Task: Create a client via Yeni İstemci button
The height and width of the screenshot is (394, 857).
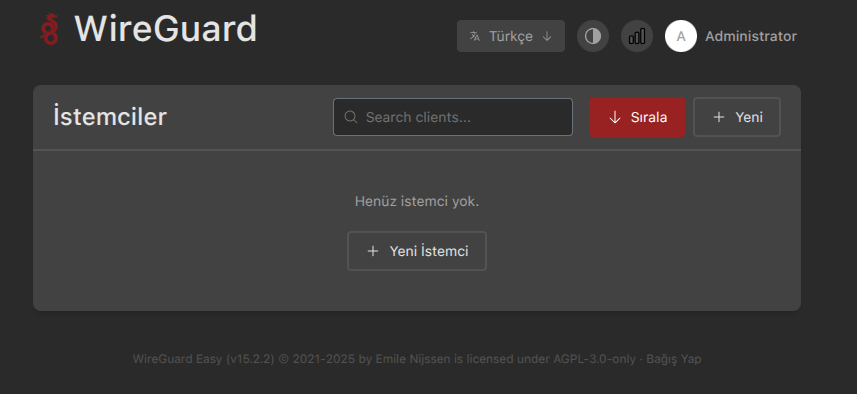Action: [x=416, y=251]
